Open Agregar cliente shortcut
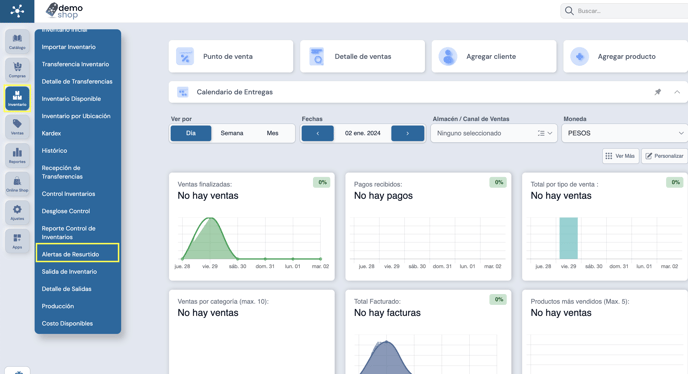 [494, 57]
